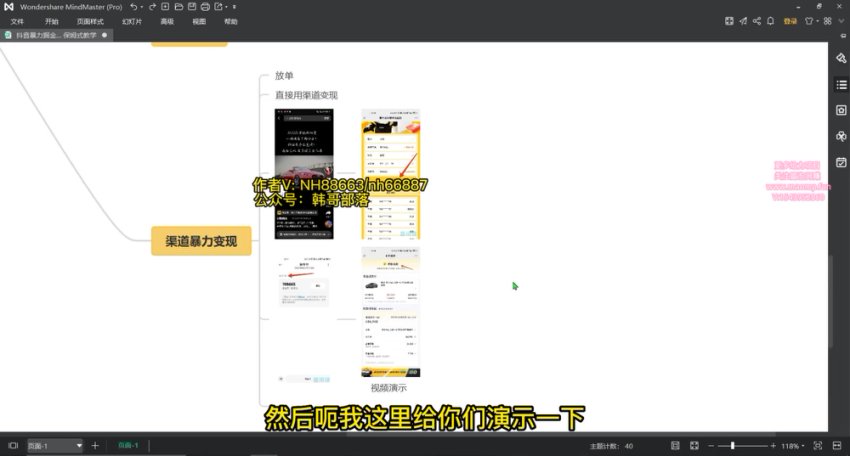Expand the 页面-1 page dropdown
850x456 pixels.
[x=78, y=445]
